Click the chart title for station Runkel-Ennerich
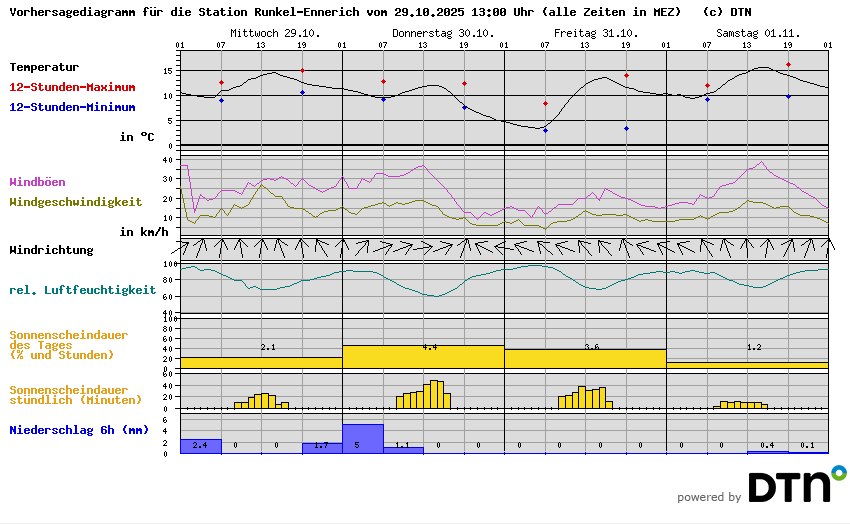850x524 pixels. [380, 12]
